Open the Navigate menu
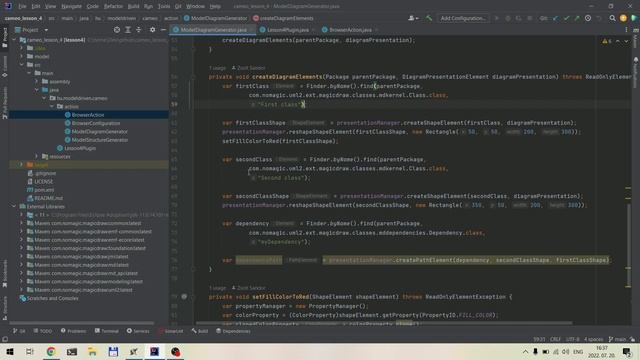 tap(71, 7)
